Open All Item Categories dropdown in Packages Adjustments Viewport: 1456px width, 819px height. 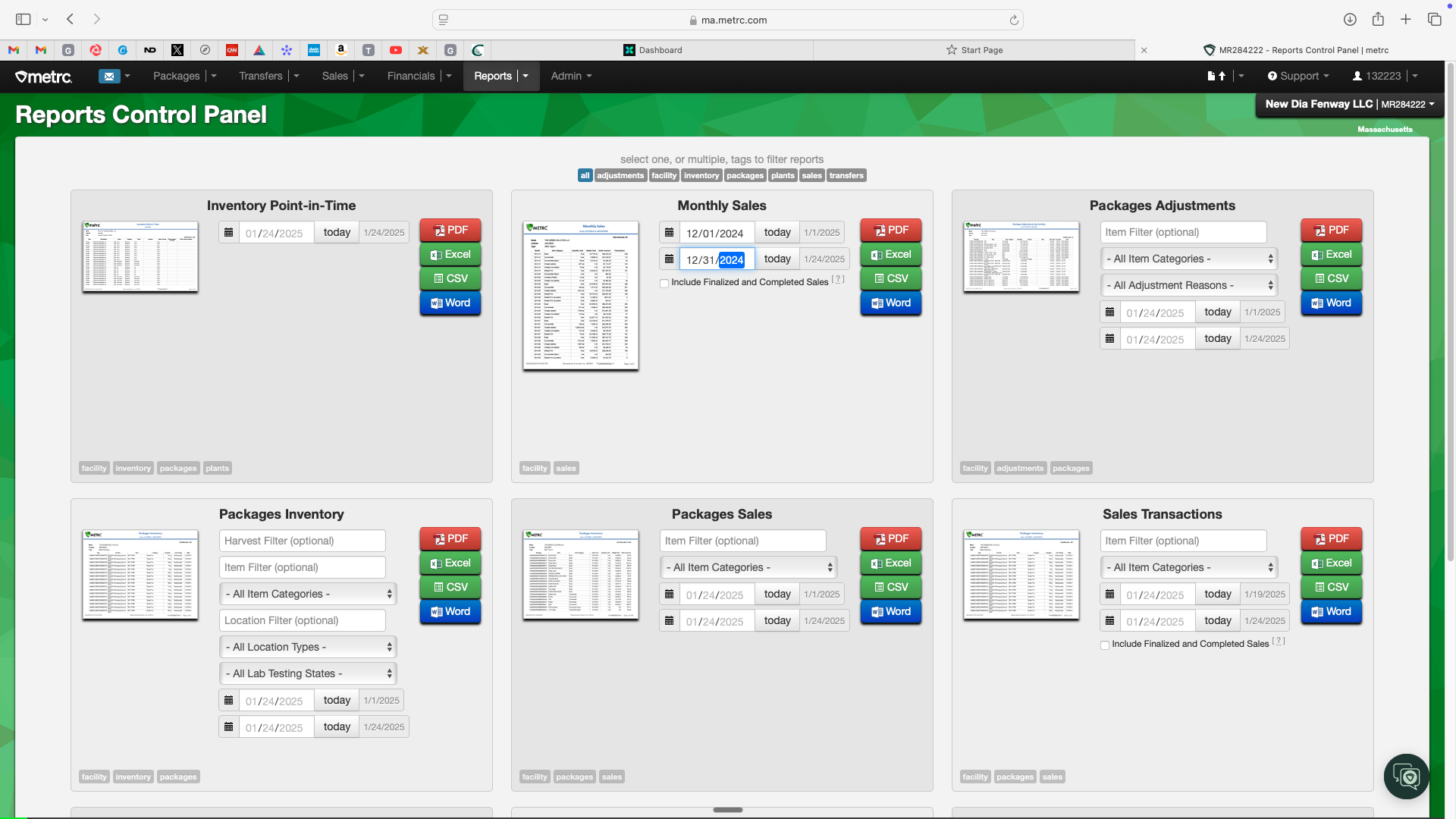pyautogui.click(x=1189, y=259)
